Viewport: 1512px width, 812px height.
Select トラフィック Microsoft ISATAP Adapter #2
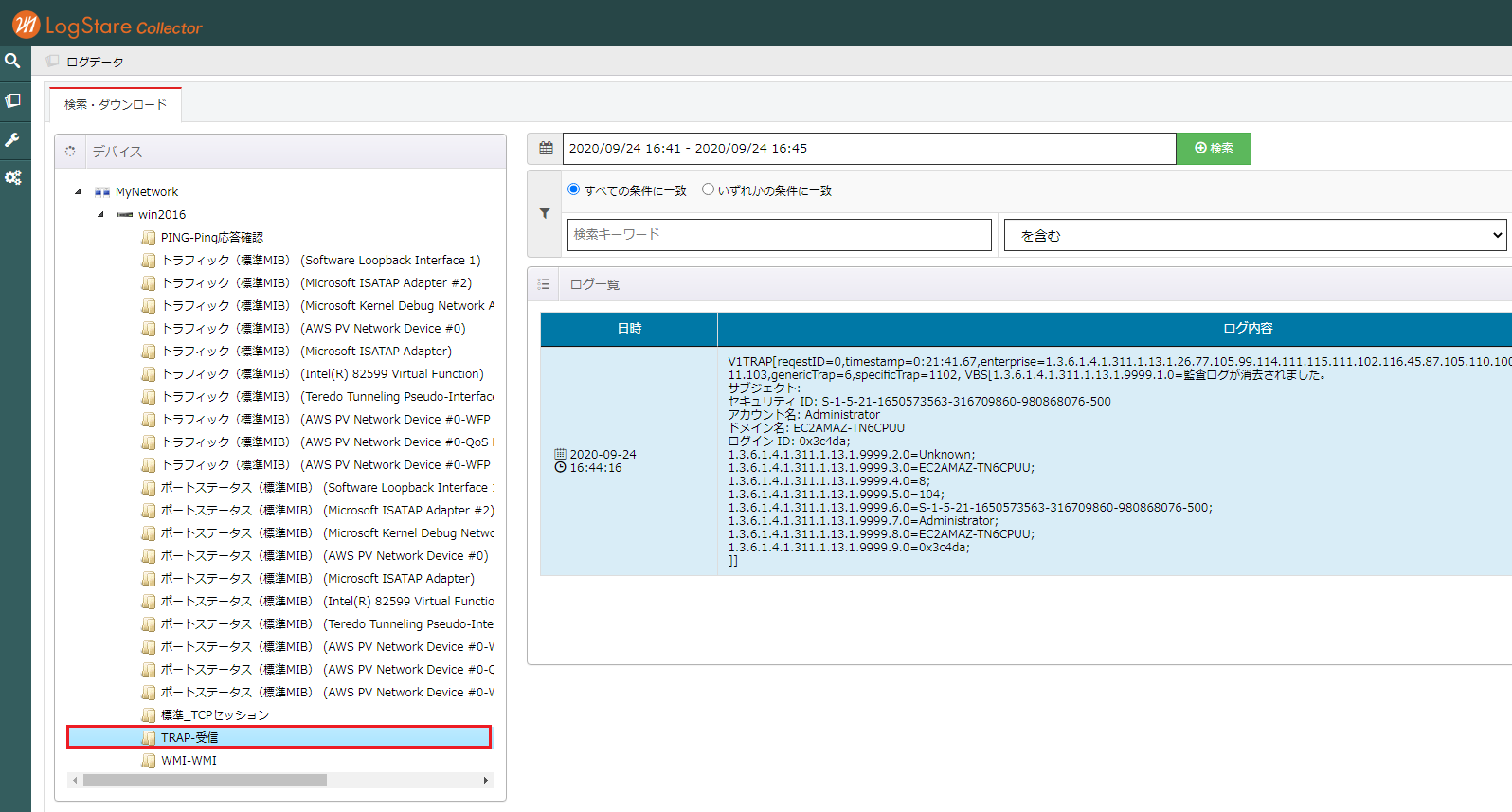click(x=316, y=282)
